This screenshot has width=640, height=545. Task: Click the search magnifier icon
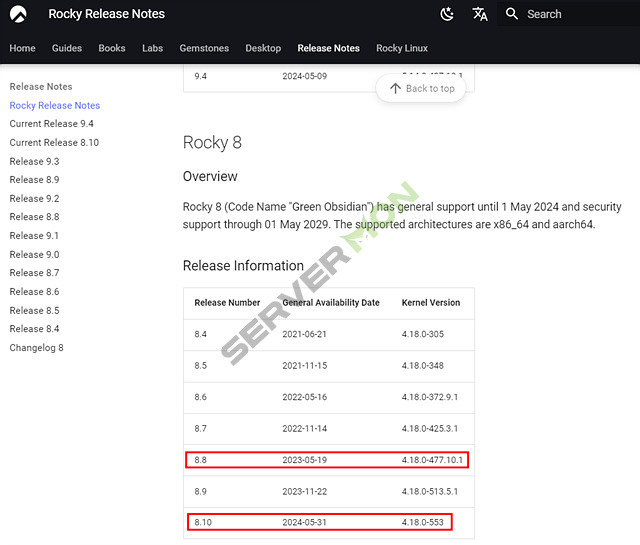click(511, 14)
